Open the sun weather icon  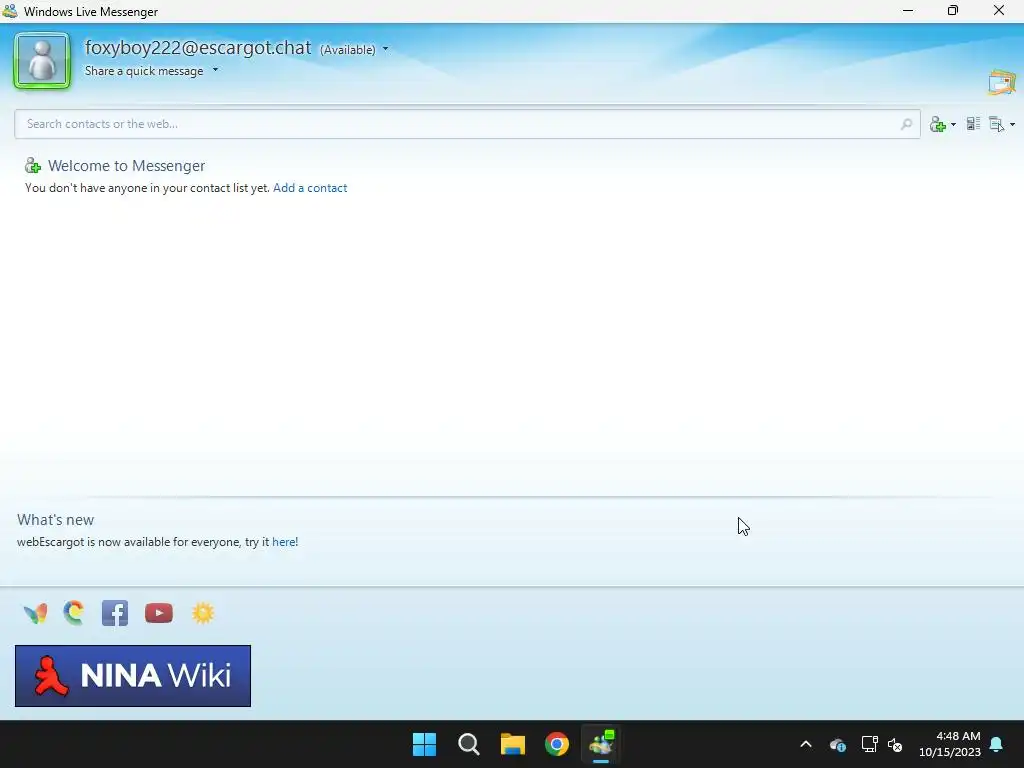click(203, 613)
